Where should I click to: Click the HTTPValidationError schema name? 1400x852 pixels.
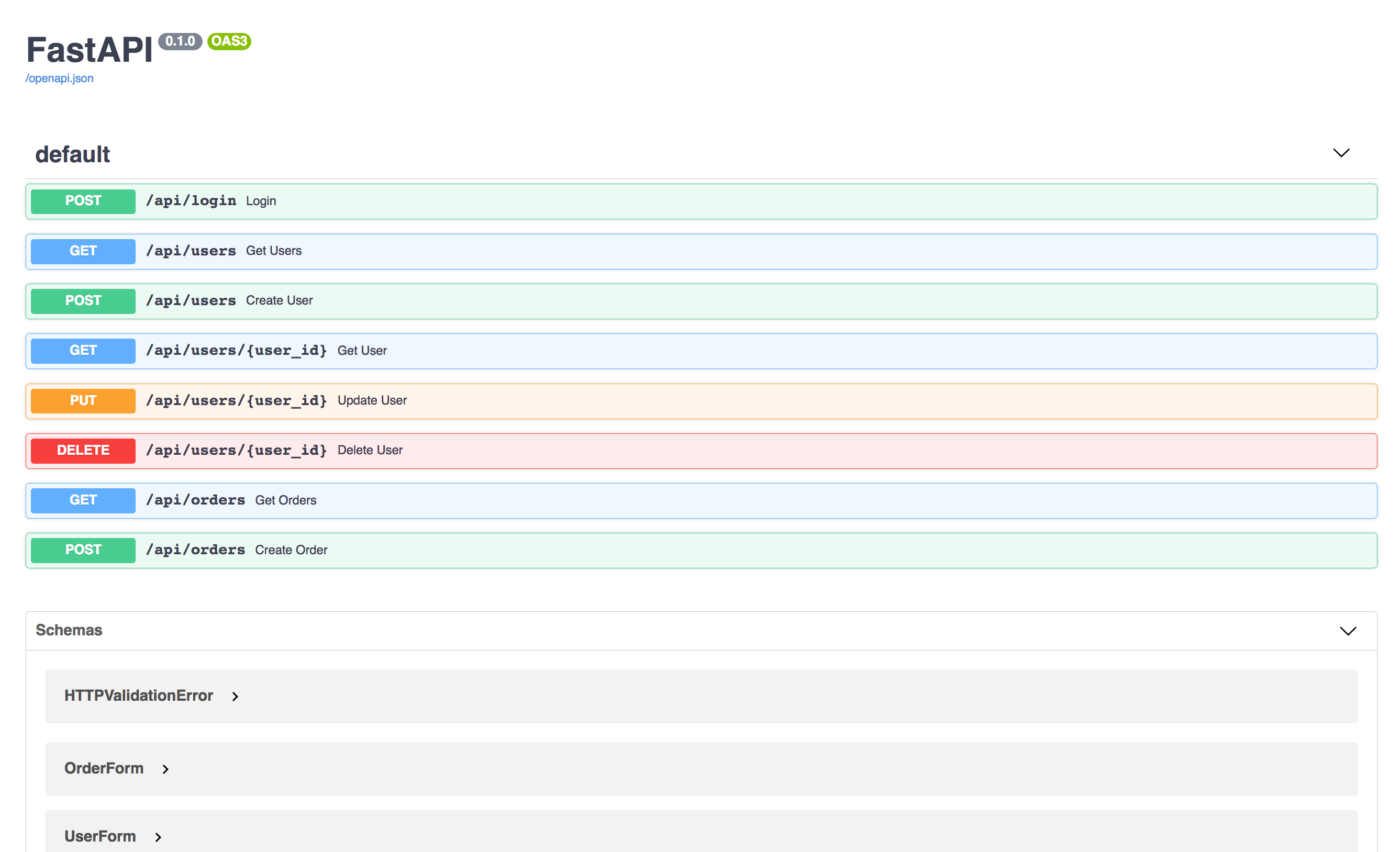(x=138, y=696)
